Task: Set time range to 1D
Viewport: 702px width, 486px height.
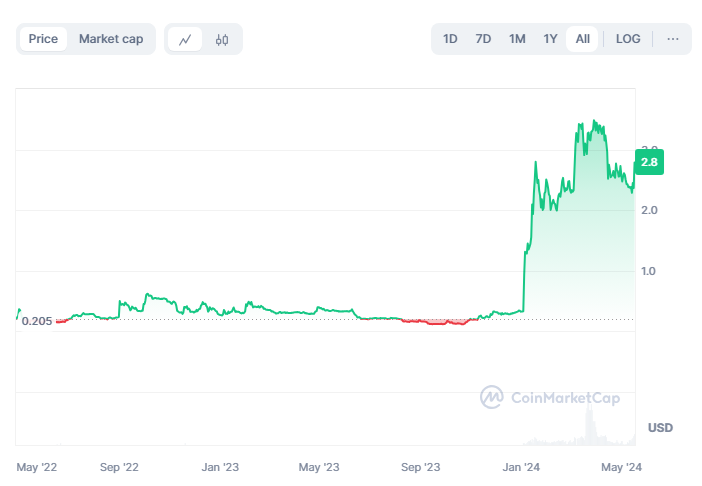Action: tap(450, 39)
